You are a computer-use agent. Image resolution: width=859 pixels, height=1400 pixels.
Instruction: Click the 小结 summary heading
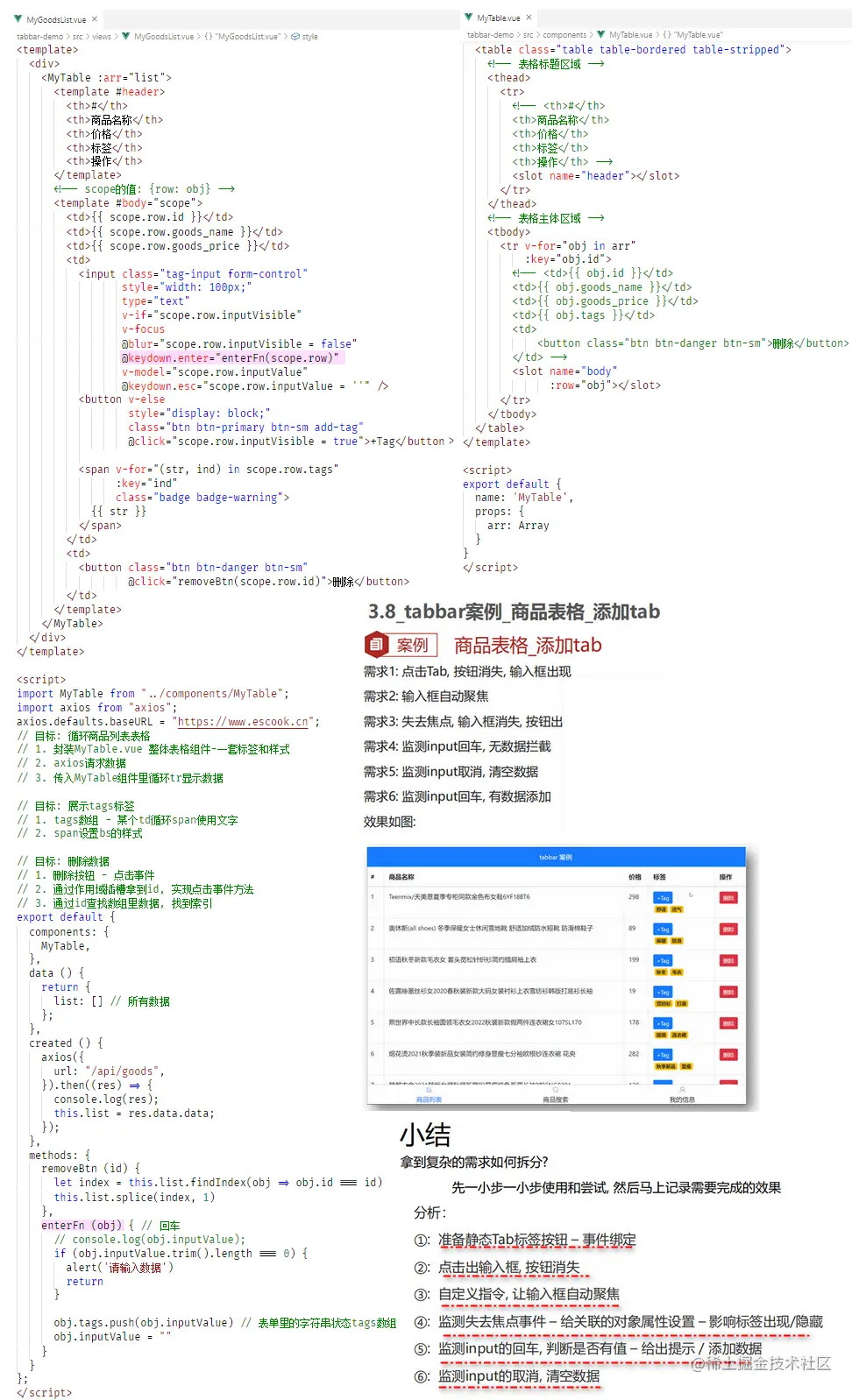click(425, 1135)
